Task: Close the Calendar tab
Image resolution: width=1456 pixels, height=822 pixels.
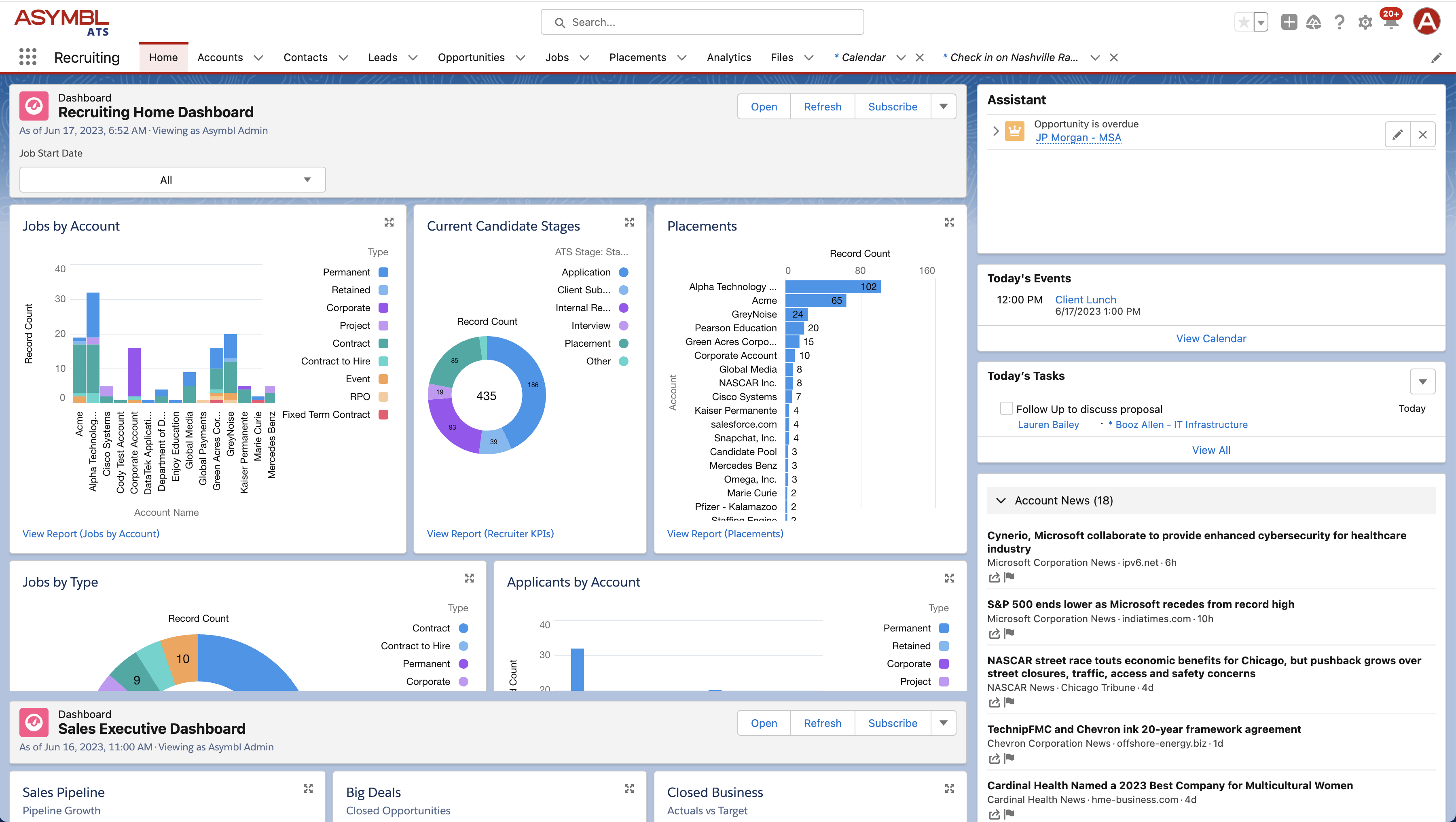Action: [x=920, y=58]
